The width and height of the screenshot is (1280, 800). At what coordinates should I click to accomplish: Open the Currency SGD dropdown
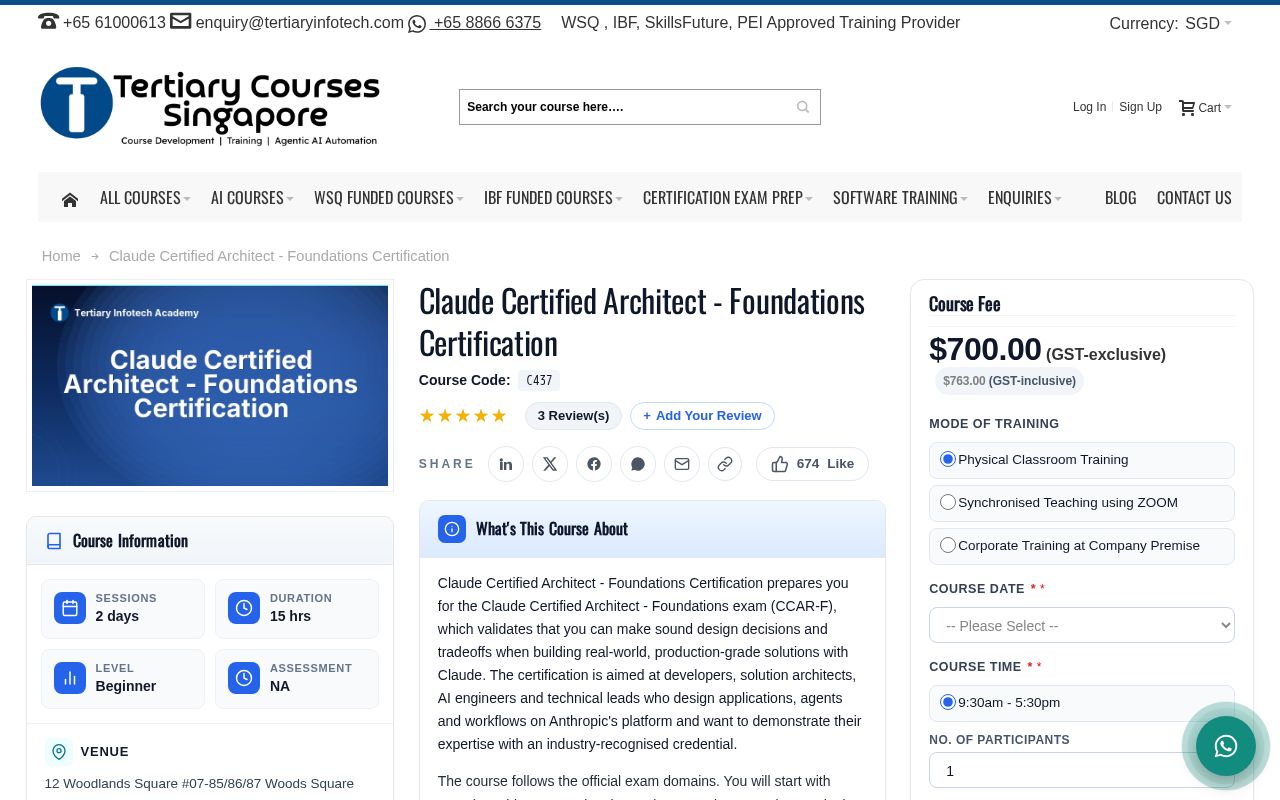1208,23
